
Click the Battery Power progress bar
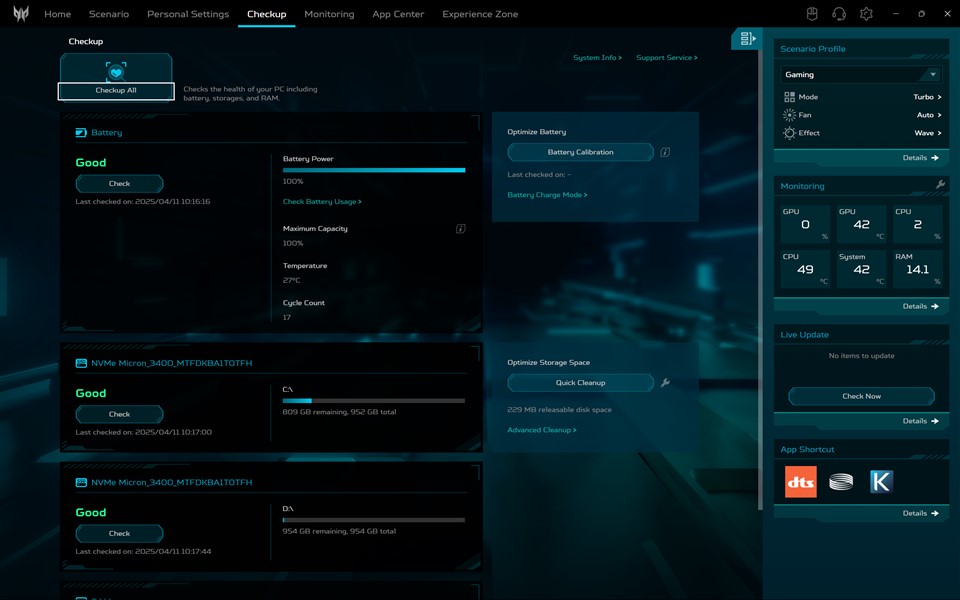point(373,171)
